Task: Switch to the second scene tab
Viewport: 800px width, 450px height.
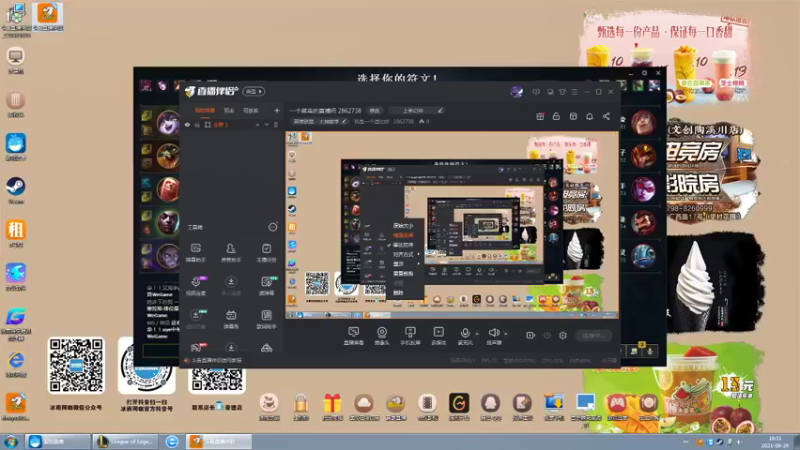Action: pyautogui.click(x=229, y=110)
